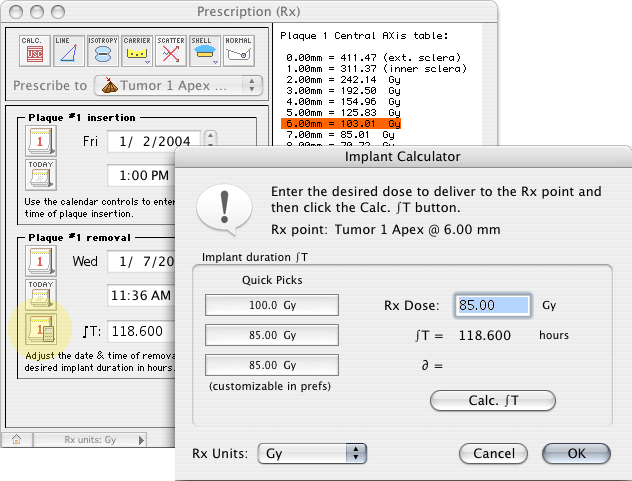Click the NORMAL toolbar icon

[x=239, y=51]
